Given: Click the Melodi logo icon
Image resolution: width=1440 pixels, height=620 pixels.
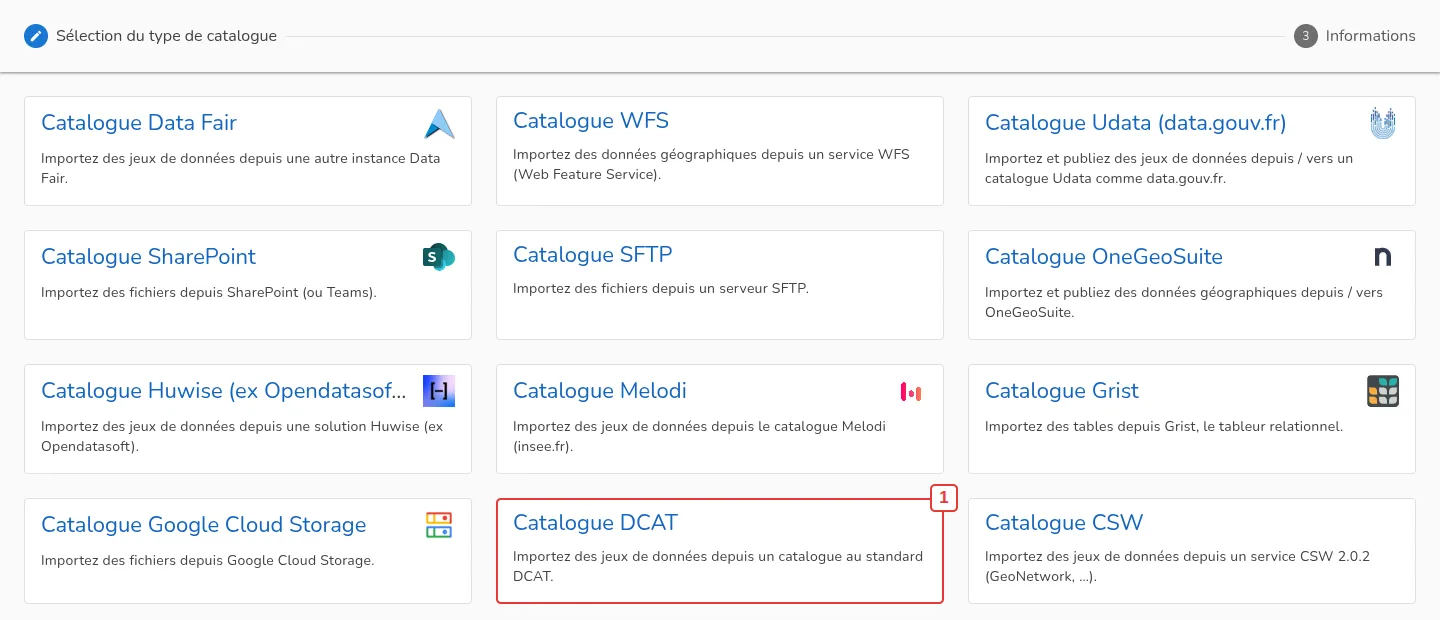Looking at the screenshot, I should tap(911, 392).
